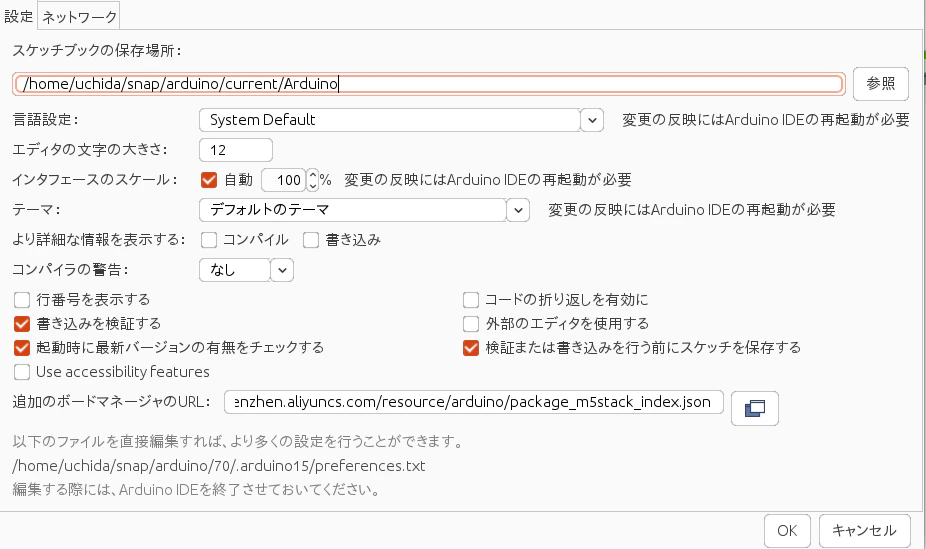Click the インタフェースのスケール label

94,179
